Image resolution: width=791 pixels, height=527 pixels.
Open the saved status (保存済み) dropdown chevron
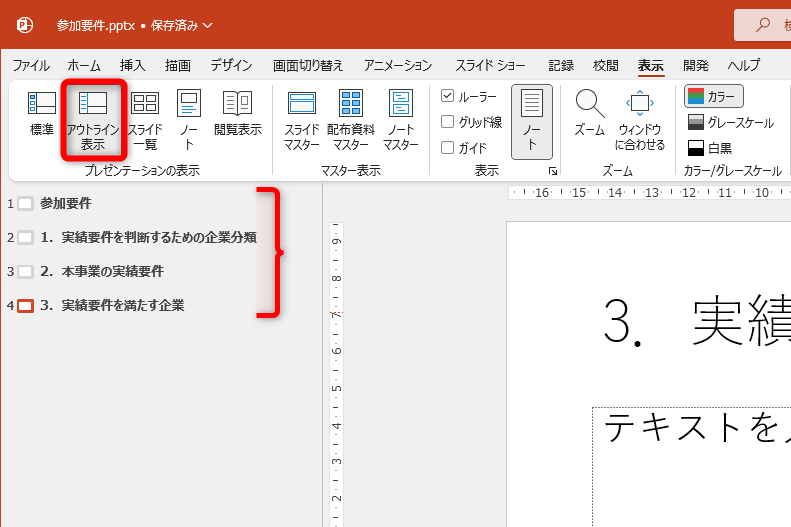pos(208,25)
